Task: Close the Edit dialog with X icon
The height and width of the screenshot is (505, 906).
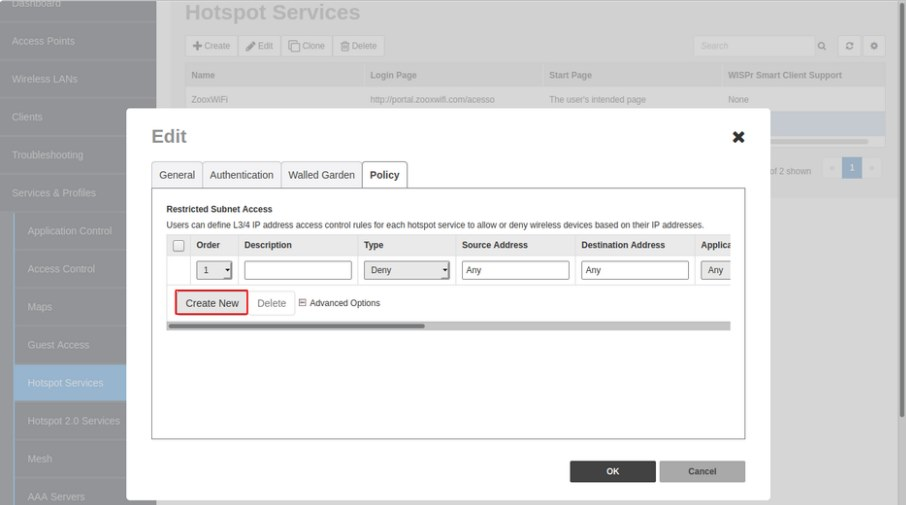Action: click(738, 137)
